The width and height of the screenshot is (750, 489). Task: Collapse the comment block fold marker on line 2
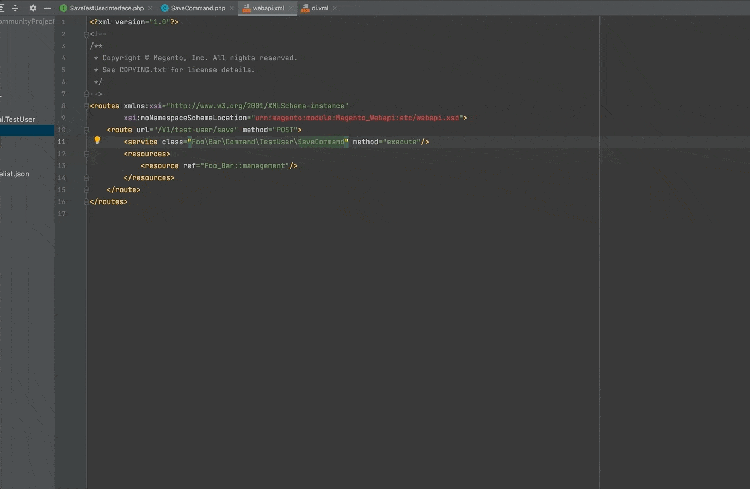point(87,33)
